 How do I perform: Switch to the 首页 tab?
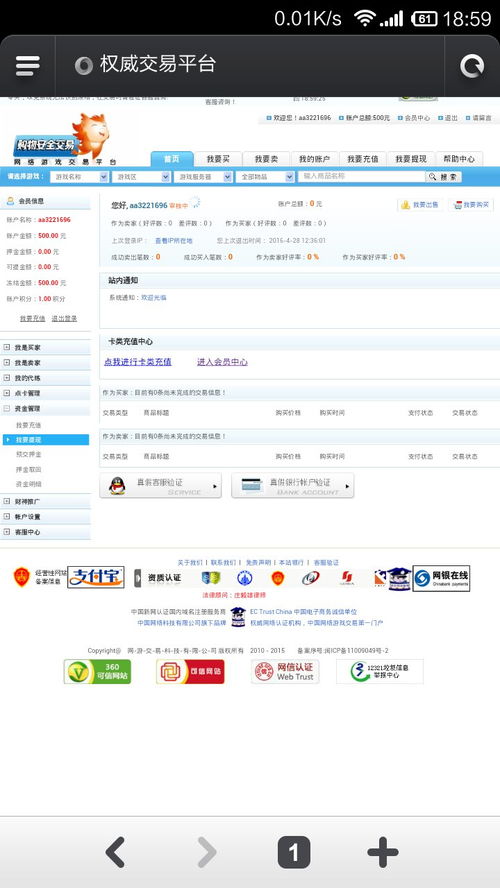(172, 159)
